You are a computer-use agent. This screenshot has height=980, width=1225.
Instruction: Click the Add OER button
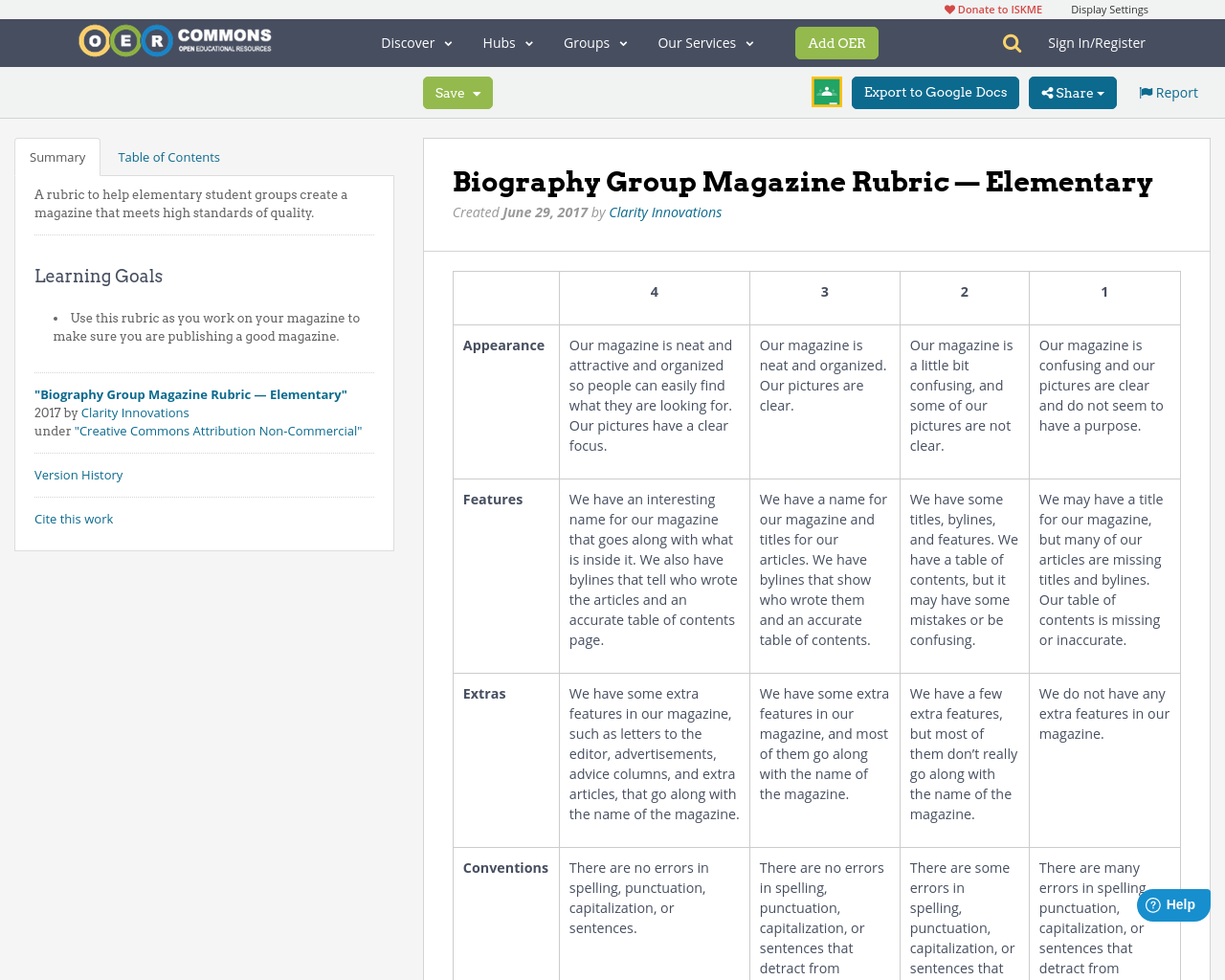pos(836,42)
